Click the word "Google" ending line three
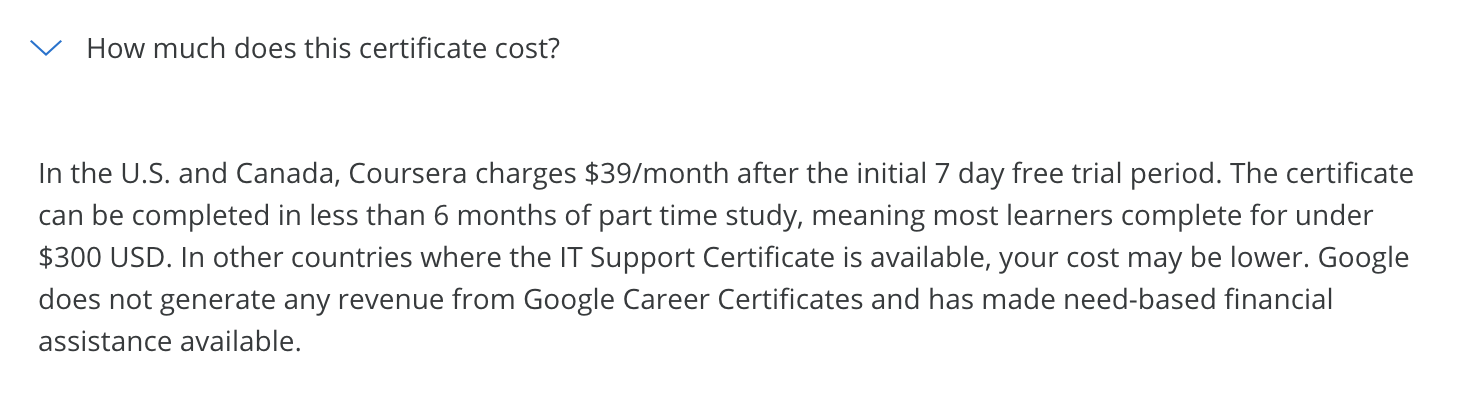Image resolution: width=1468 pixels, height=404 pixels. (x=1364, y=258)
